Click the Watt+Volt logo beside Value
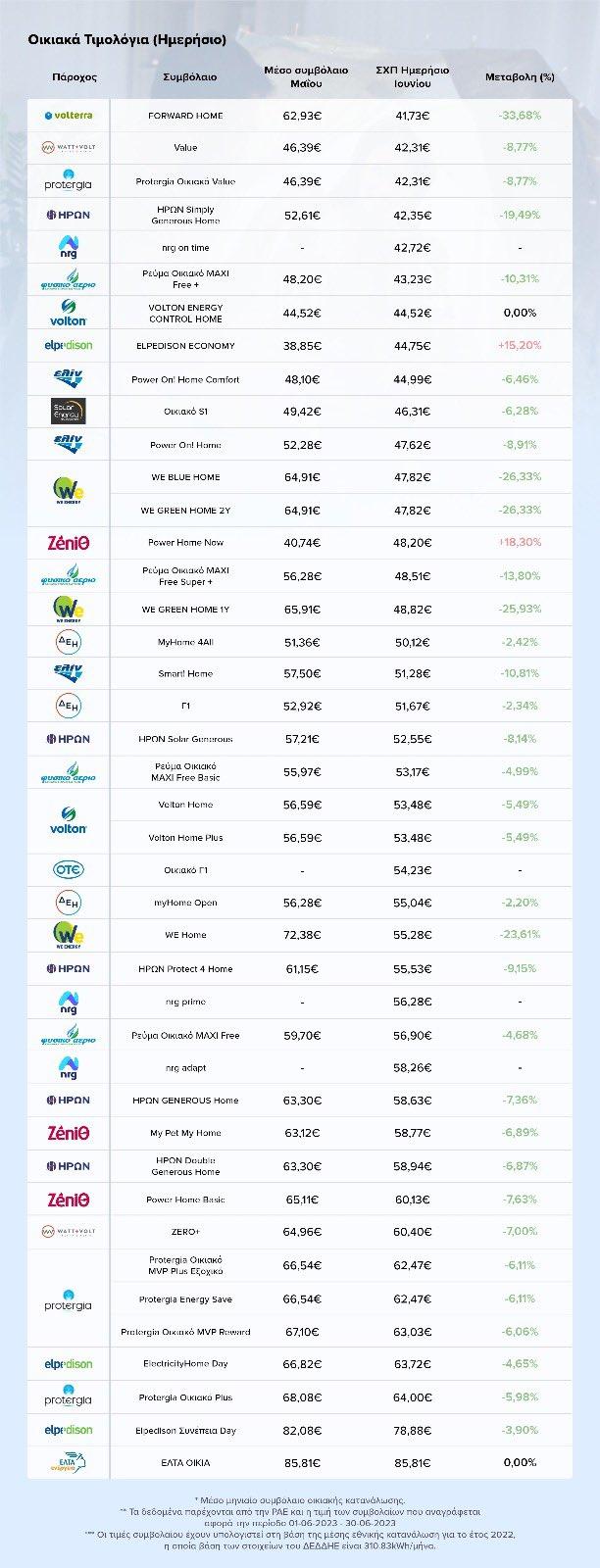This screenshot has height=1568, width=600. [x=69, y=148]
